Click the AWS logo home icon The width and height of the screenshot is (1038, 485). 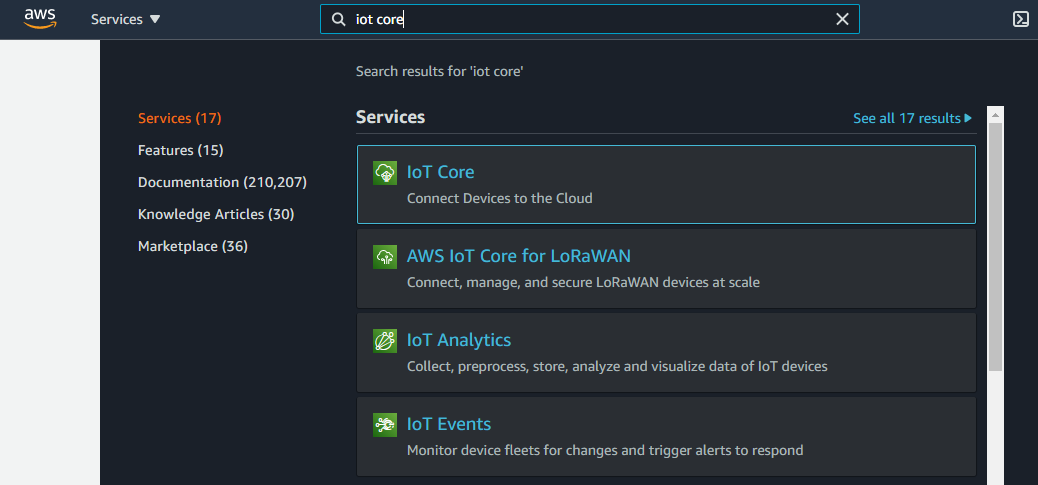coord(40,19)
